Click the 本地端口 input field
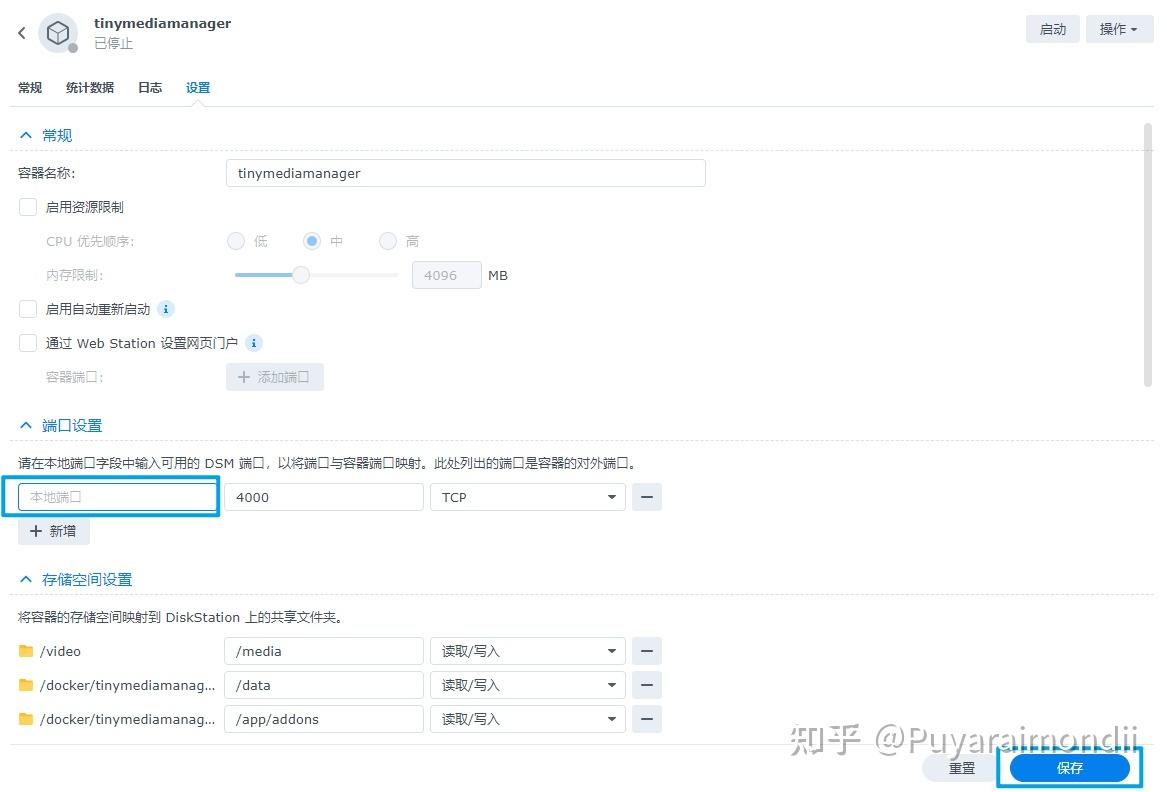The width and height of the screenshot is (1167, 792). coord(113,496)
